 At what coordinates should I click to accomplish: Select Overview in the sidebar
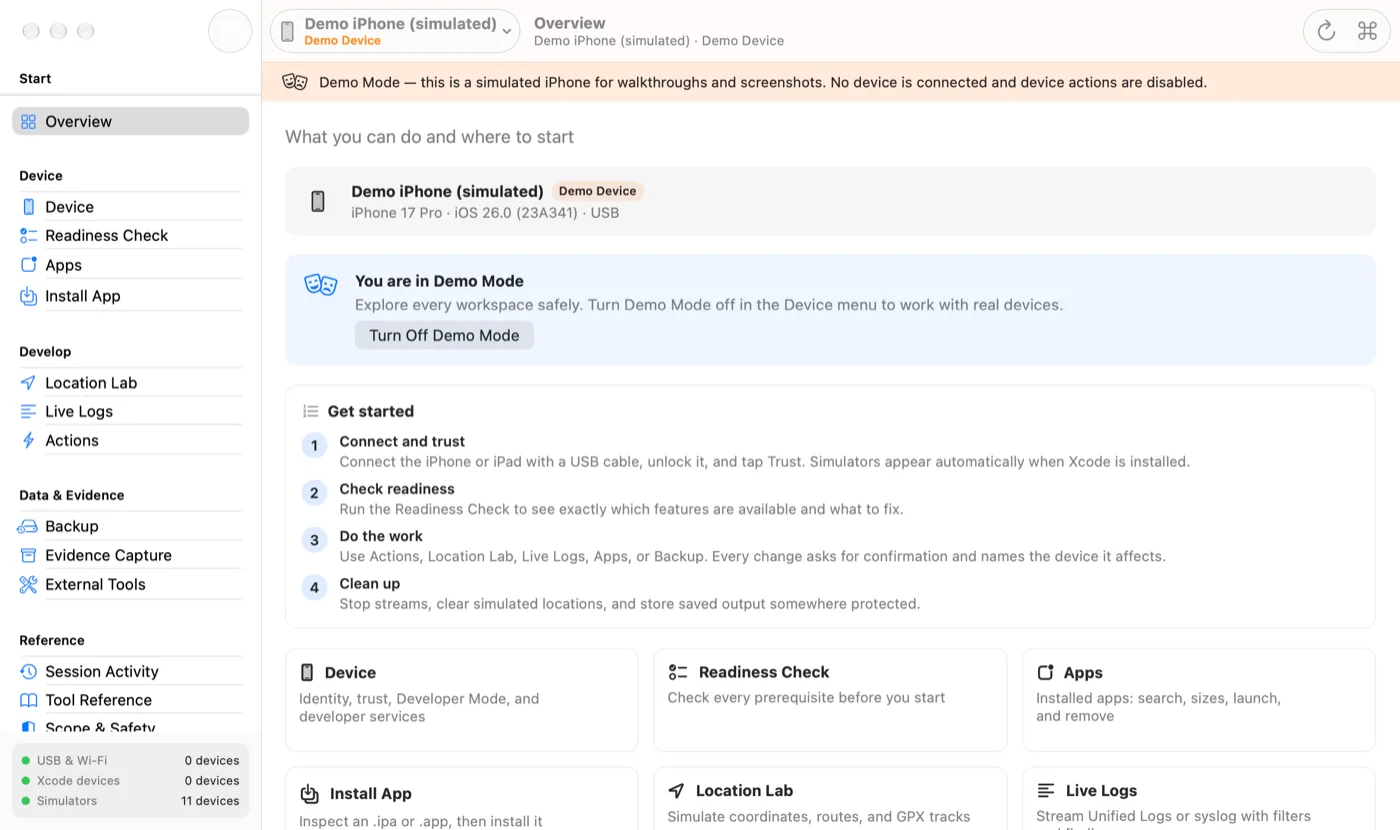pyautogui.click(x=130, y=121)
